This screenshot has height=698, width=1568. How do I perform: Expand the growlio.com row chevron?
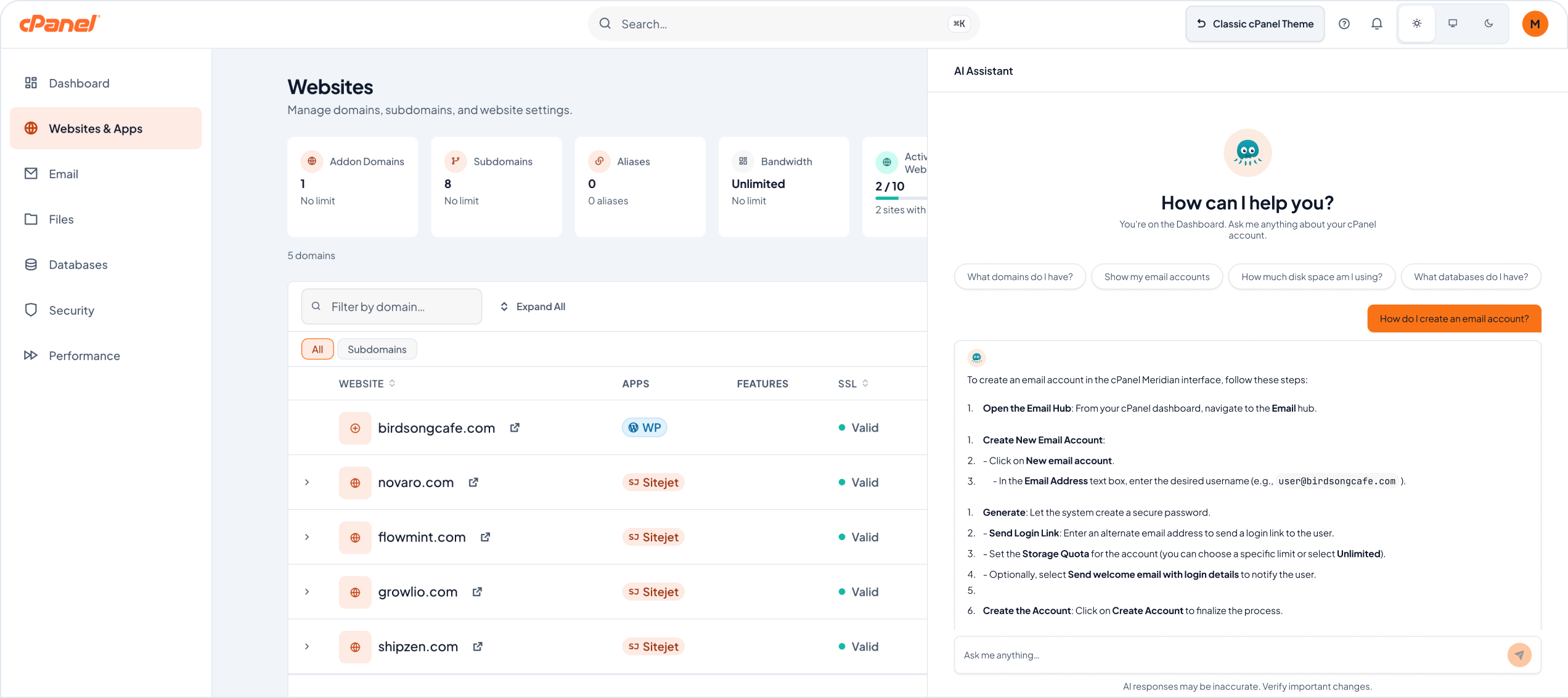click(307, 592)
